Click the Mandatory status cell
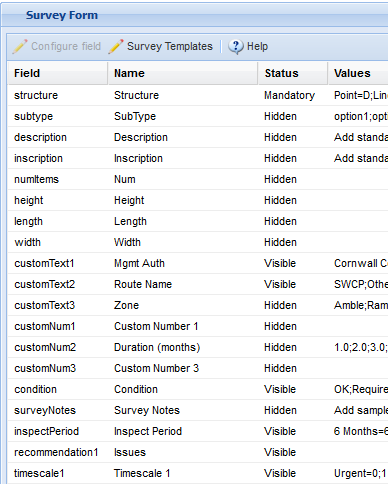 tap(293, 95)
